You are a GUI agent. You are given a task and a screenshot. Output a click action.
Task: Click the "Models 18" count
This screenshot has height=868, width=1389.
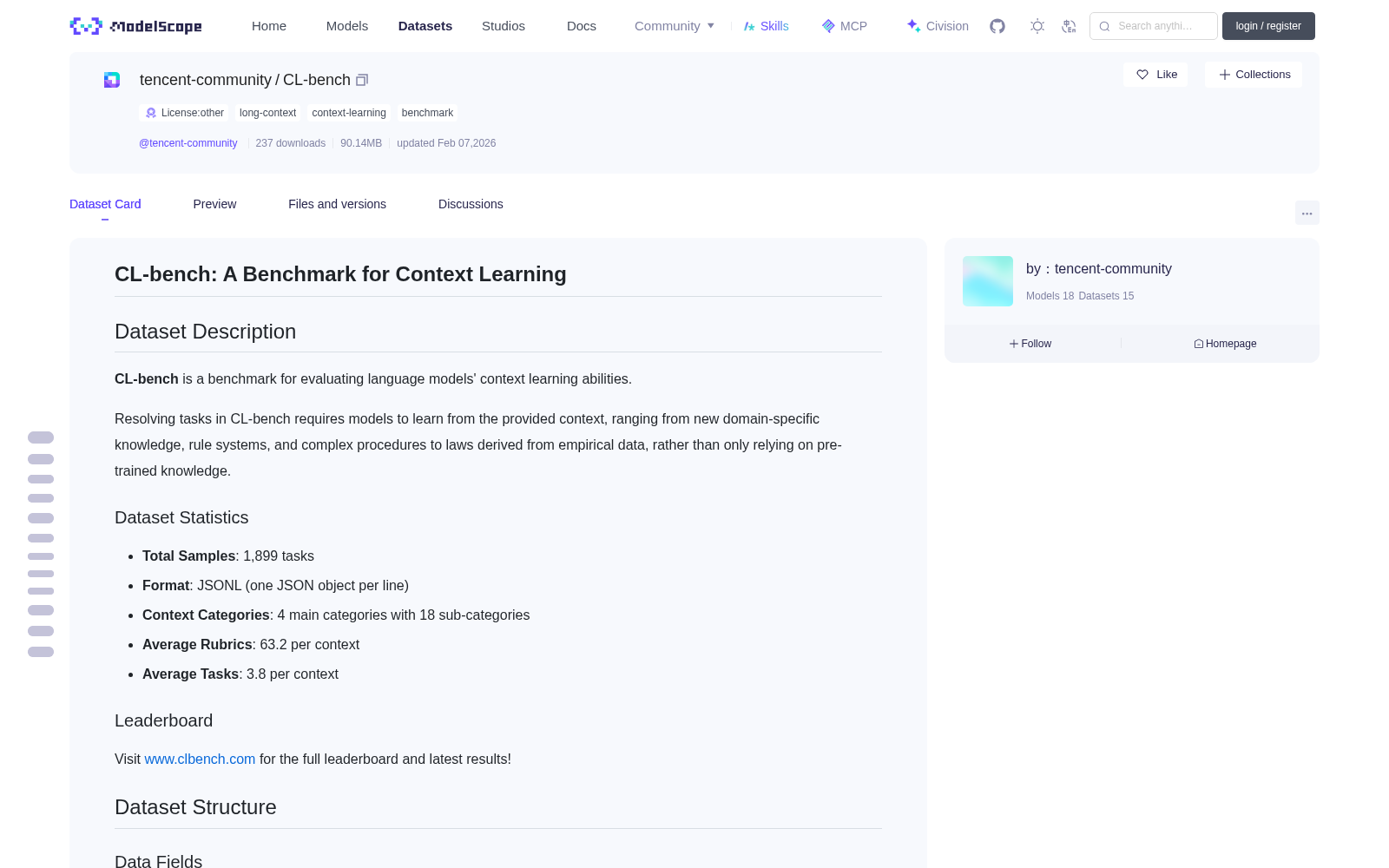[x=1050, y=296]
